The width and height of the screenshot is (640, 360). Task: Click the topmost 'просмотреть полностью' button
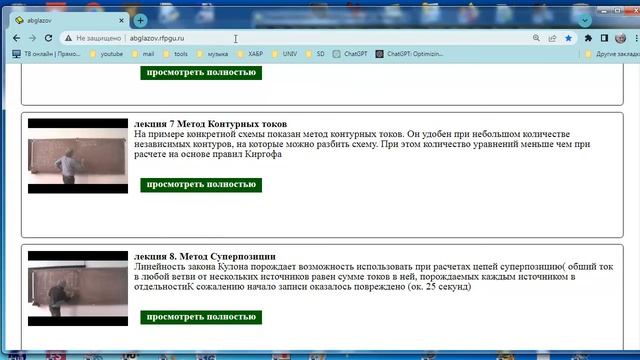201,73
